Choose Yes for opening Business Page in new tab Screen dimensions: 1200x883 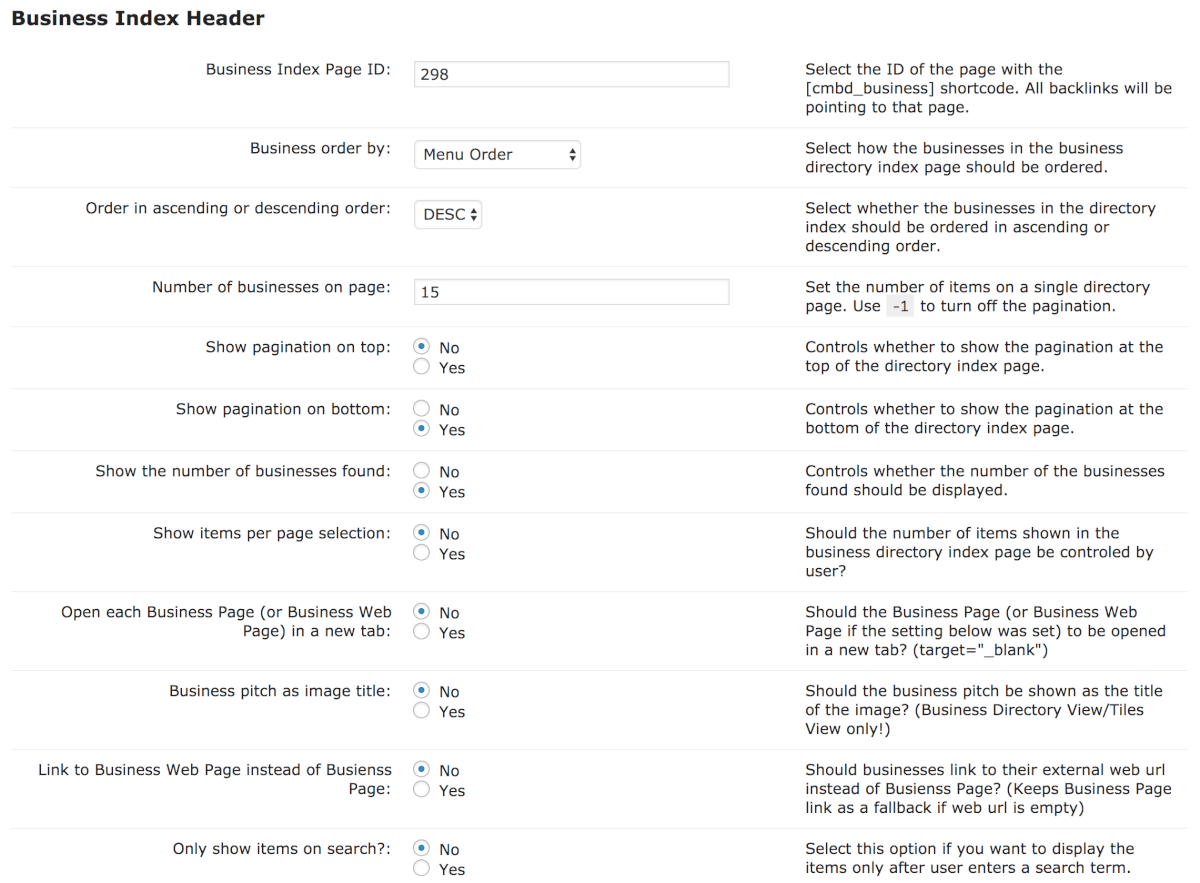click(422, 632)
